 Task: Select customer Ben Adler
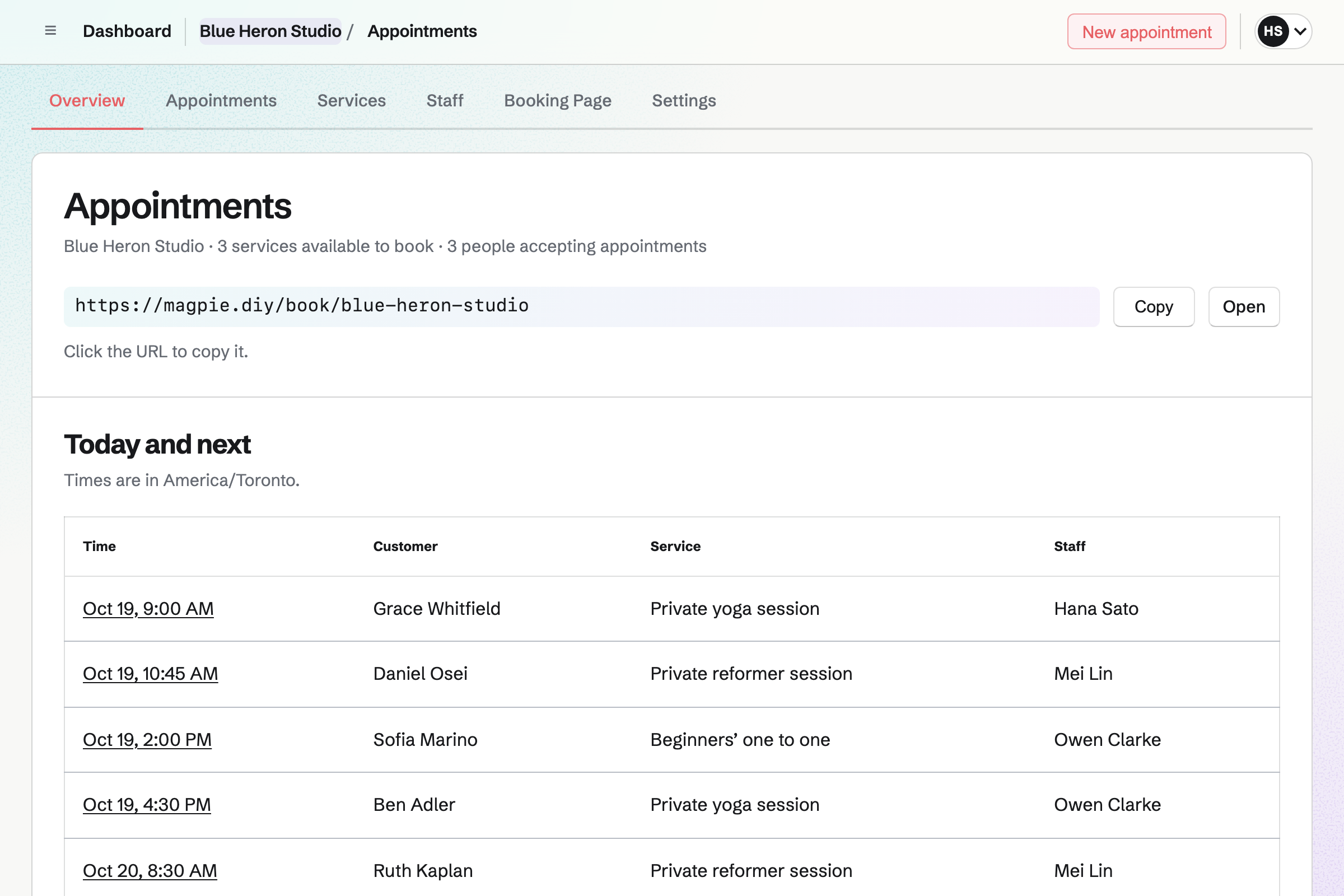(414, 805)
